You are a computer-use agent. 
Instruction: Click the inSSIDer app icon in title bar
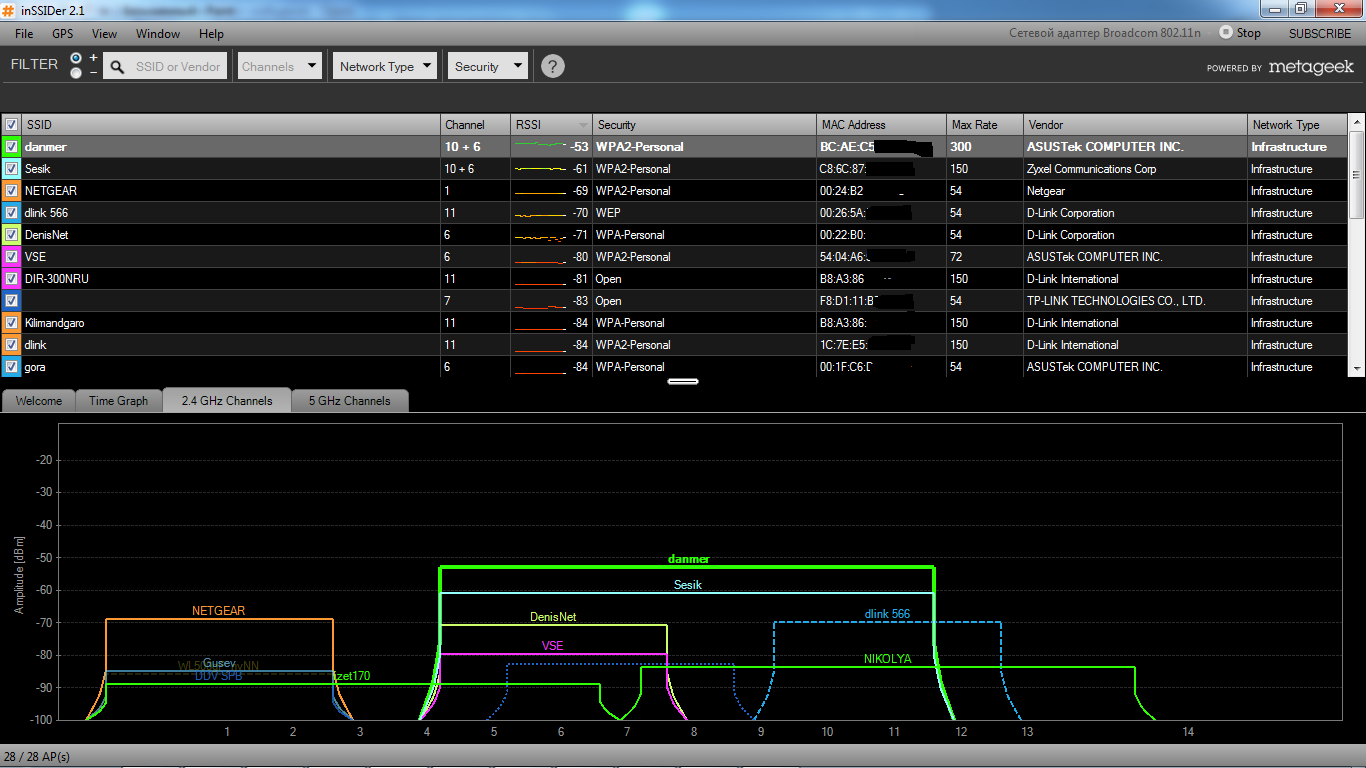9,9
